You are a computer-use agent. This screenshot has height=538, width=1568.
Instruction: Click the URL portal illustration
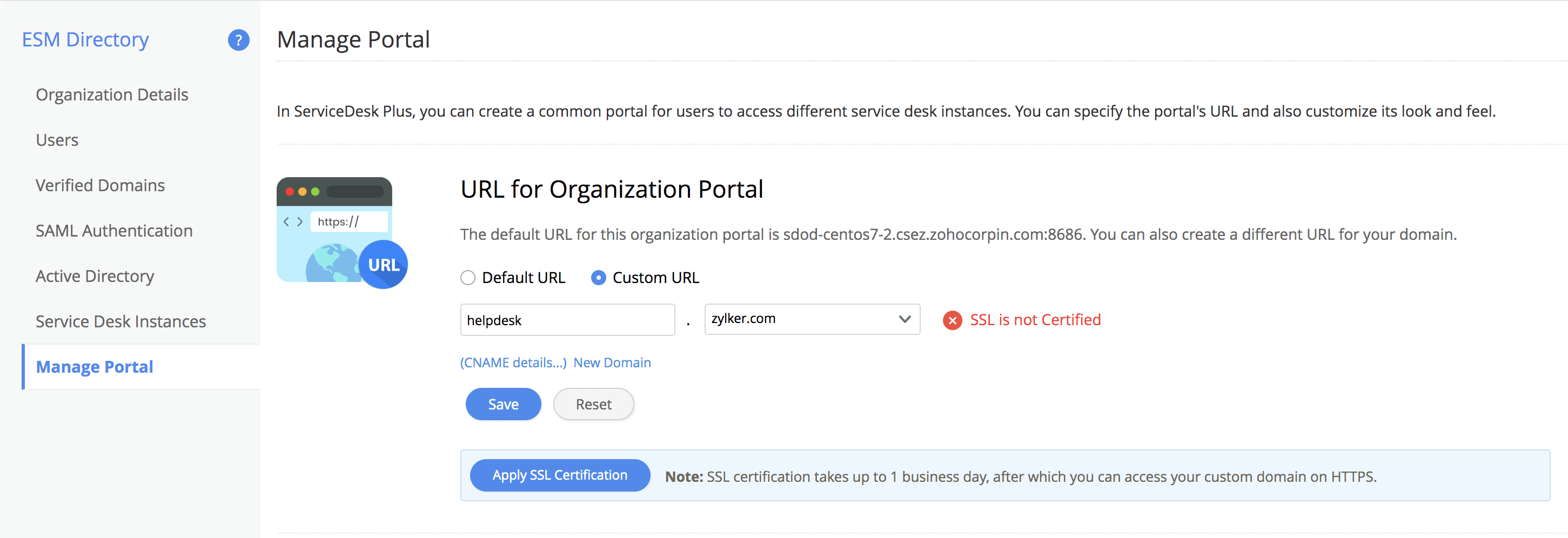(341, 232)
